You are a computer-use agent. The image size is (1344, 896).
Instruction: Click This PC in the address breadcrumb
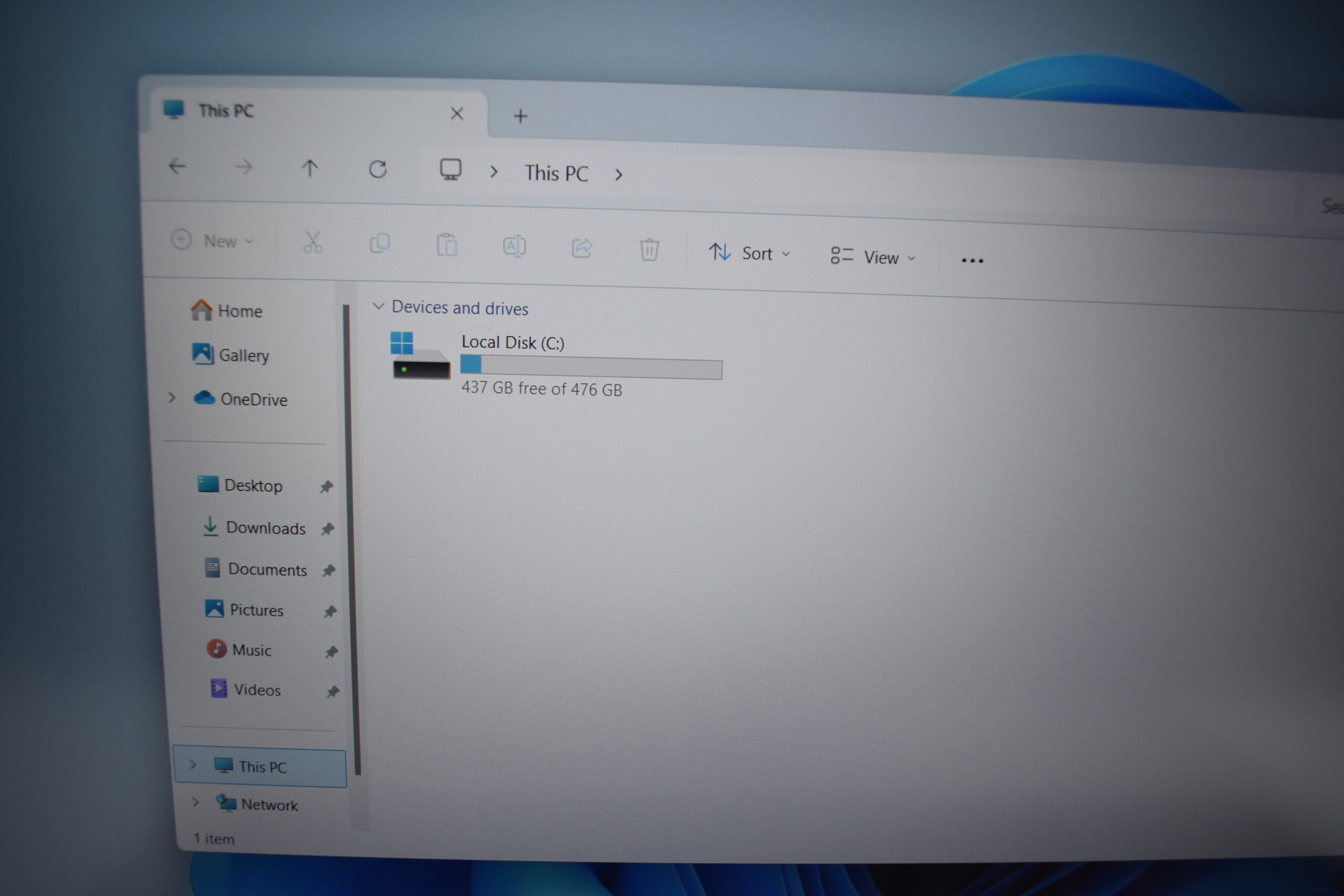[556, 173]
